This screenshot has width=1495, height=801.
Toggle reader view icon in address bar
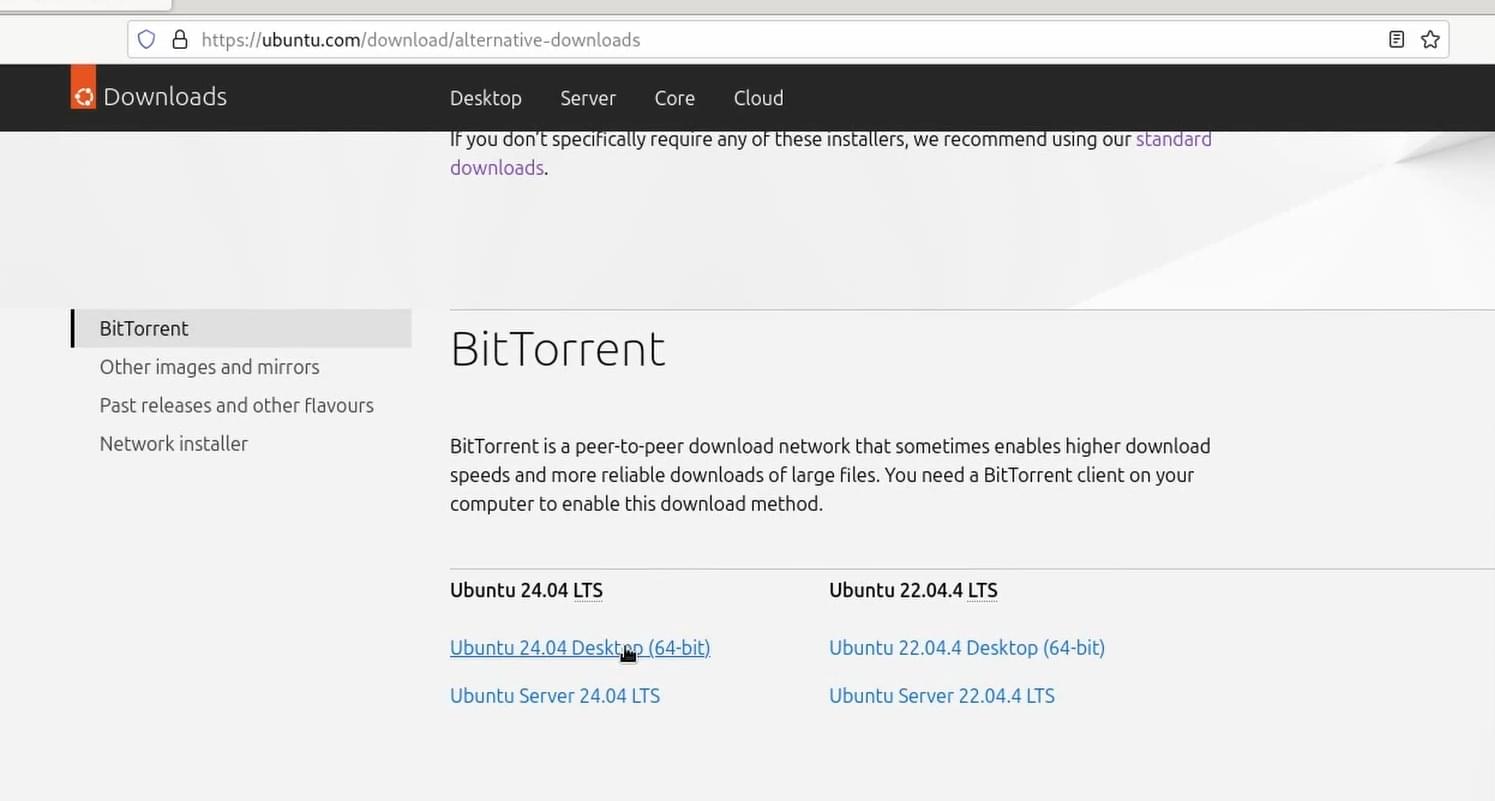1397,40
